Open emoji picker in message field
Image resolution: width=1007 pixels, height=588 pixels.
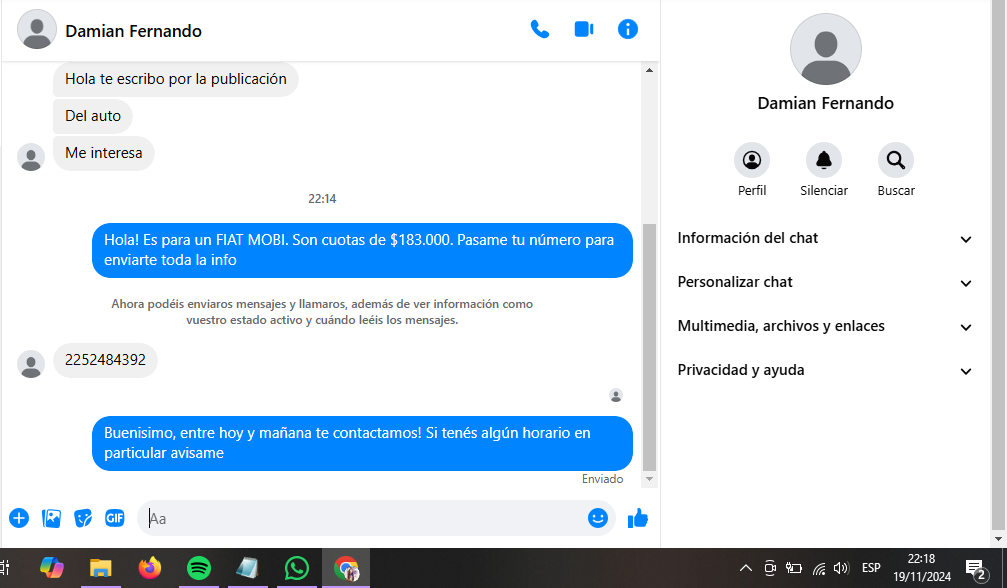point(598,518)
